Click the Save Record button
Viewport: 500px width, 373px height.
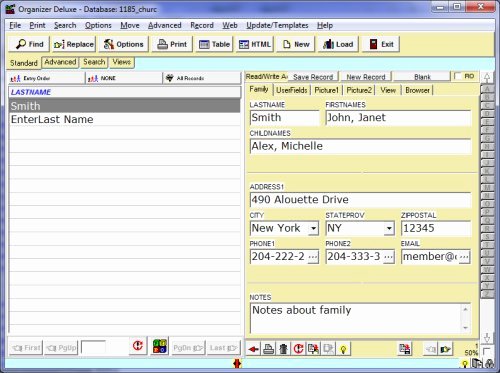313,77
